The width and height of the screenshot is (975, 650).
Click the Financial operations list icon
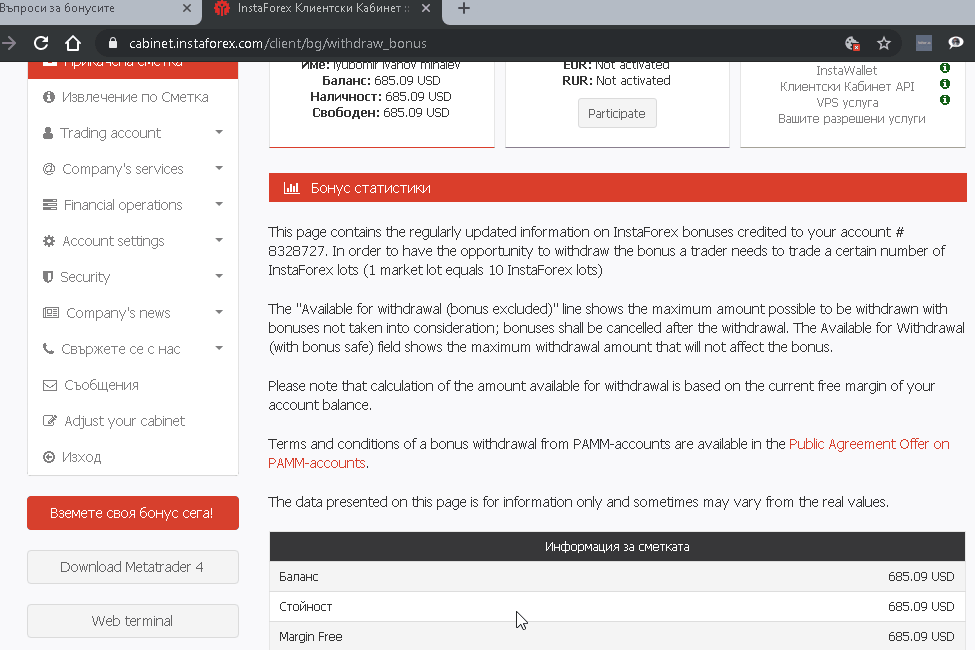(x=50, y=205)
